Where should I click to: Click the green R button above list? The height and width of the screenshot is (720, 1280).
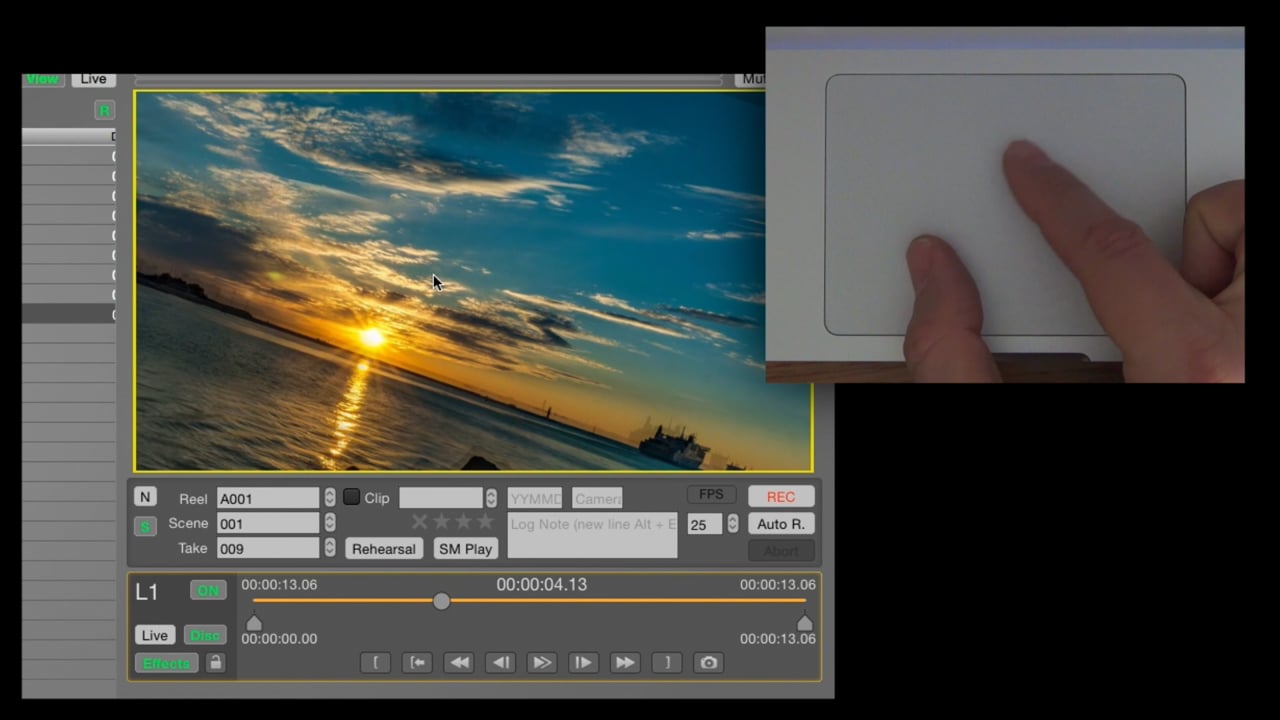(x=104, y=110)
